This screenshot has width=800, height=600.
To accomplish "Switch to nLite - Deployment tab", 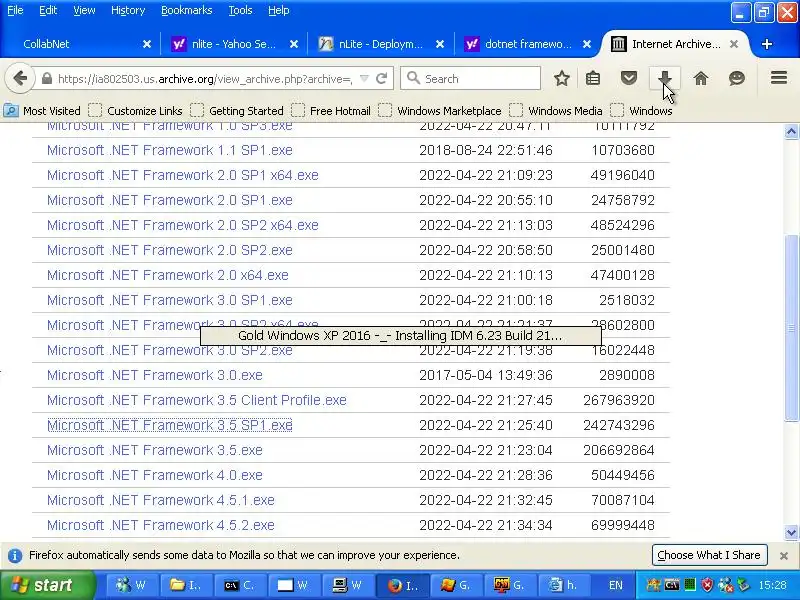I will click(x=380, y=44).
